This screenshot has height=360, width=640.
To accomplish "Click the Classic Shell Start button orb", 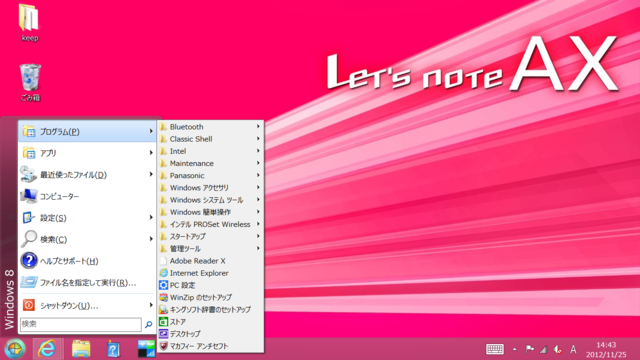I will point(15,349).
